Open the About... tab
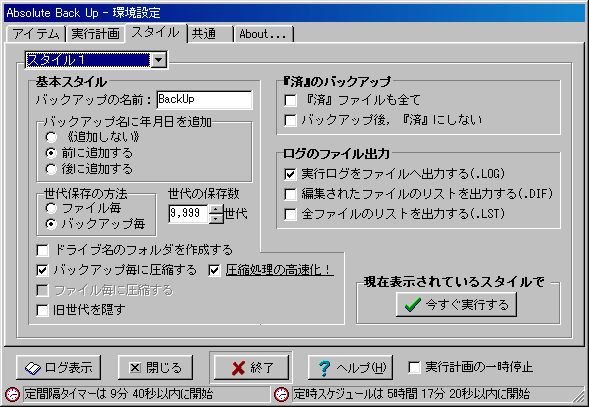Image resolution: width=589 pixels, height=407 pixels. tap(263, 34)
